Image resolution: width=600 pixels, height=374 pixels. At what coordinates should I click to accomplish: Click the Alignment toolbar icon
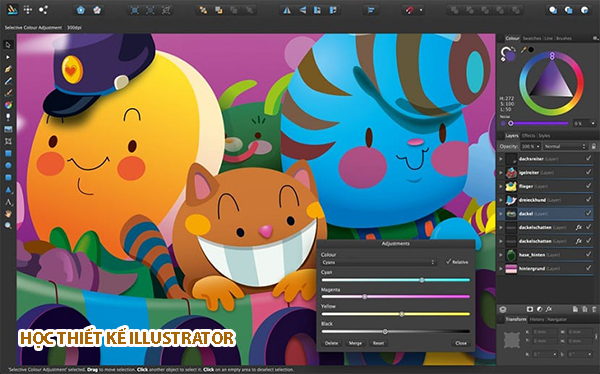pos(370,10)
